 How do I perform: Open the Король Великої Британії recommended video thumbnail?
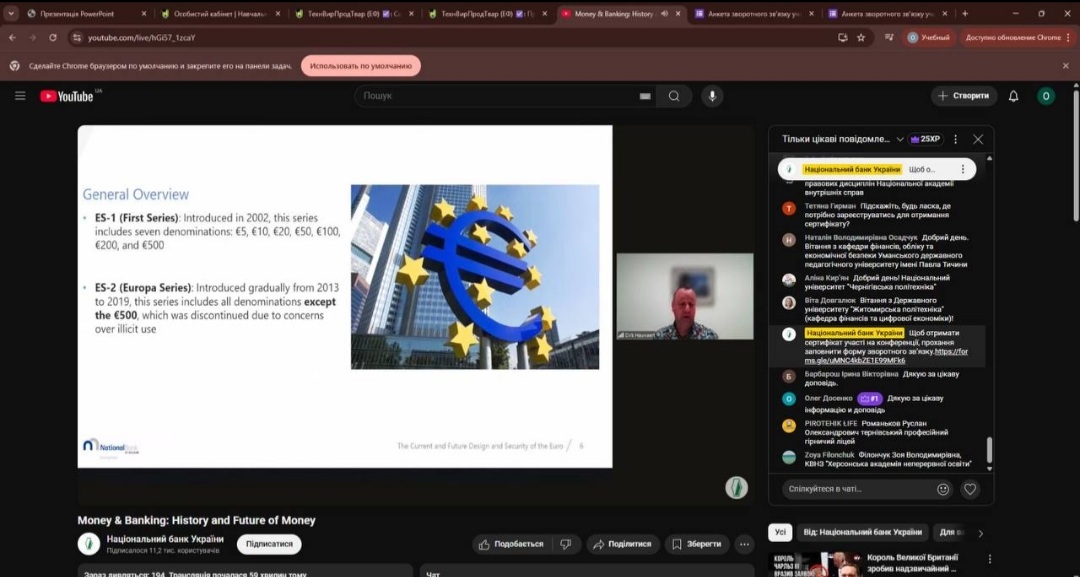[x=813, y=565]
